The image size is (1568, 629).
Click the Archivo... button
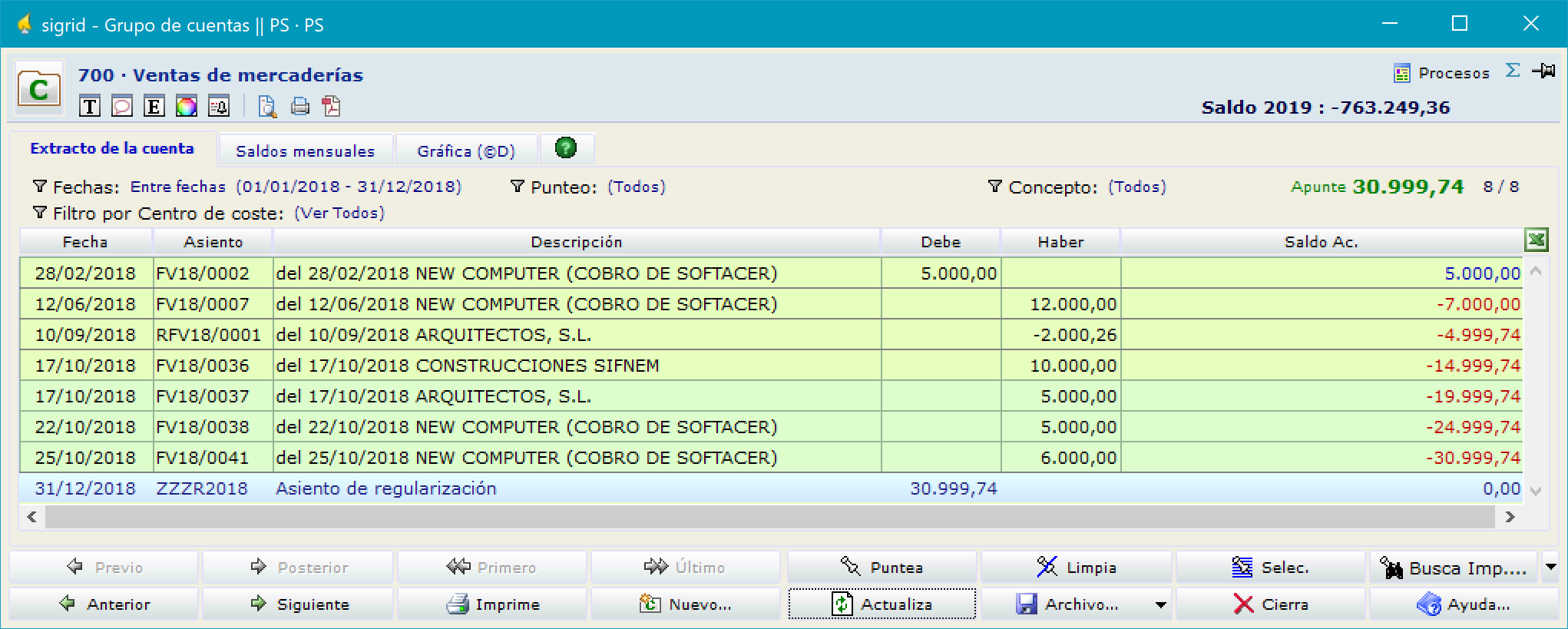click(x=1067, y=604)
